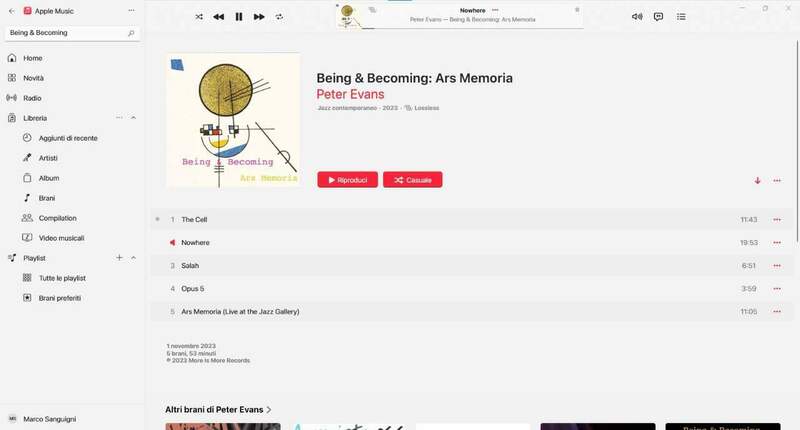The image size is (800, 430).
Task: Toggle repeat mode
Action: click(x=279, y=17)
